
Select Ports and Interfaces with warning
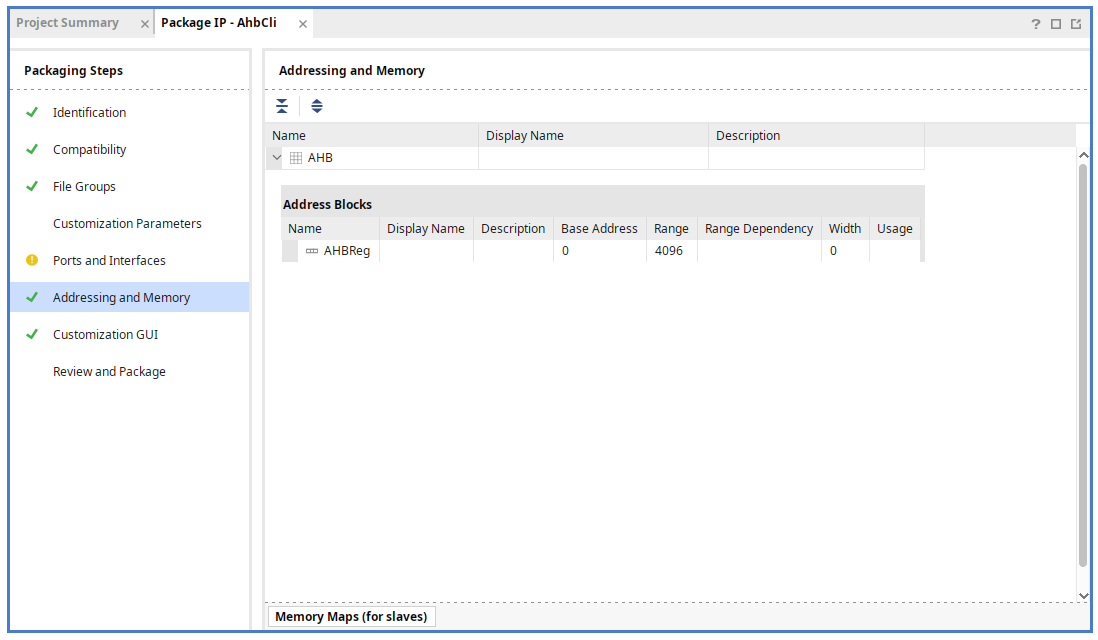click(x=109, y=261)
